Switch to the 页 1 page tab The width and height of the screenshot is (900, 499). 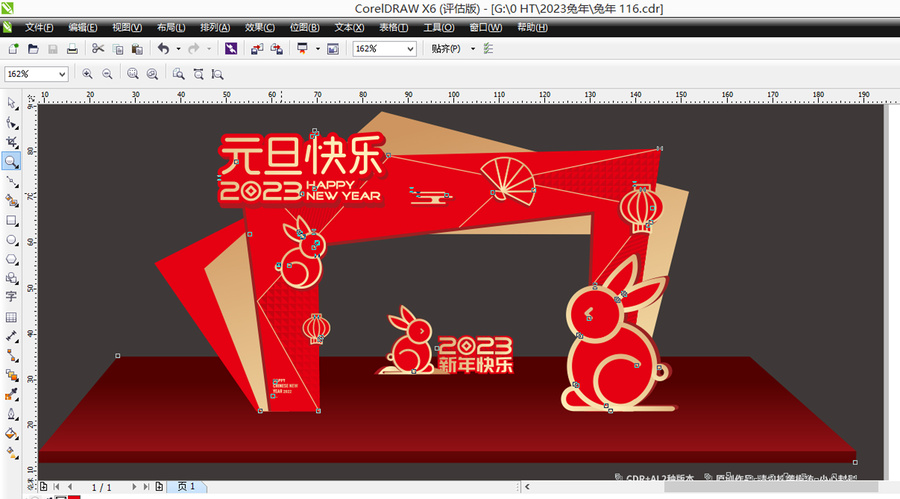click(x=187, y=486)
